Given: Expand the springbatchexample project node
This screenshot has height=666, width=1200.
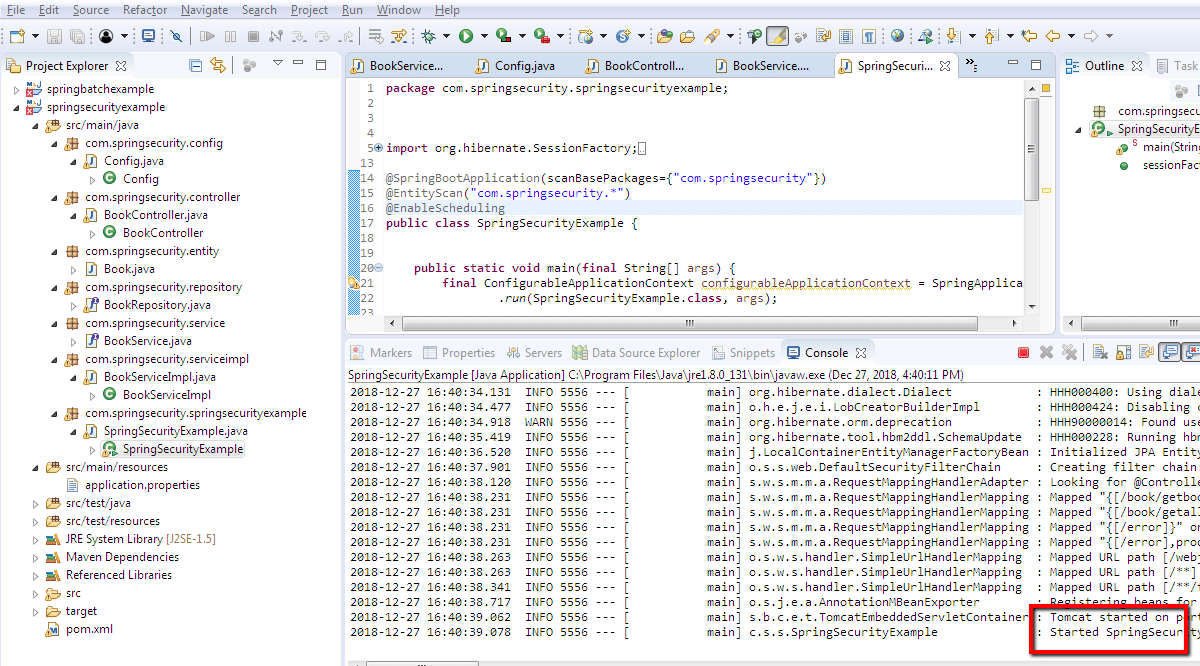Looking at the screenshot, I should click(x=17, y=89).
